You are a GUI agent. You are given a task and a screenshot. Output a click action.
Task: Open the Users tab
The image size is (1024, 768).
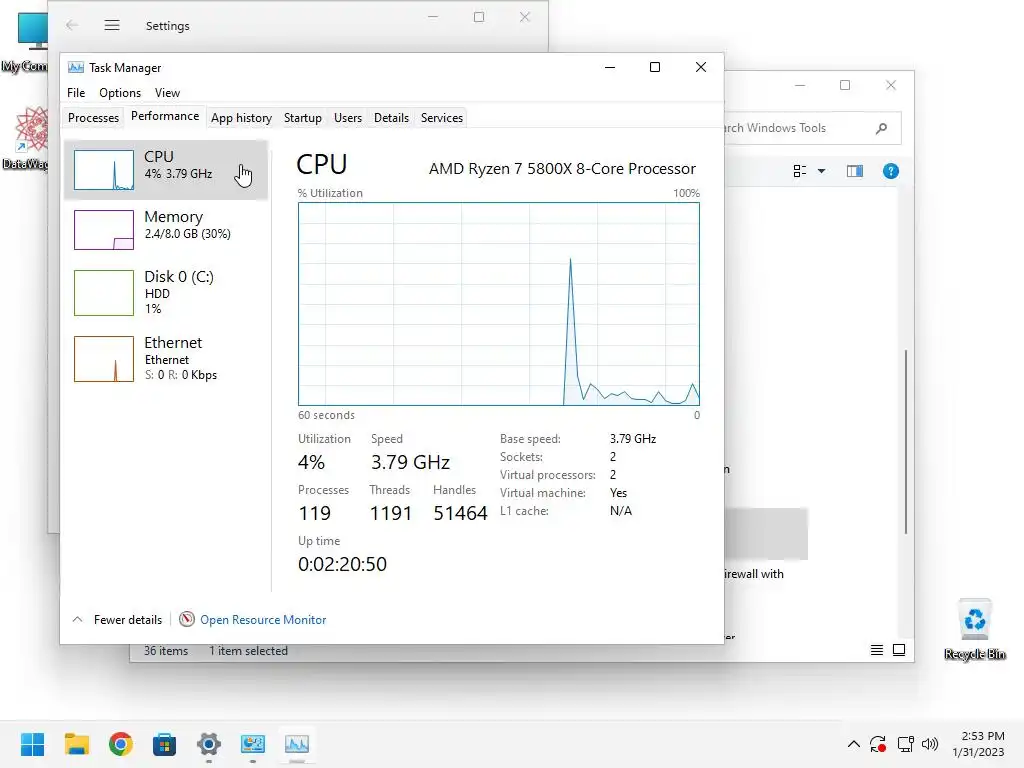point(347,118)
